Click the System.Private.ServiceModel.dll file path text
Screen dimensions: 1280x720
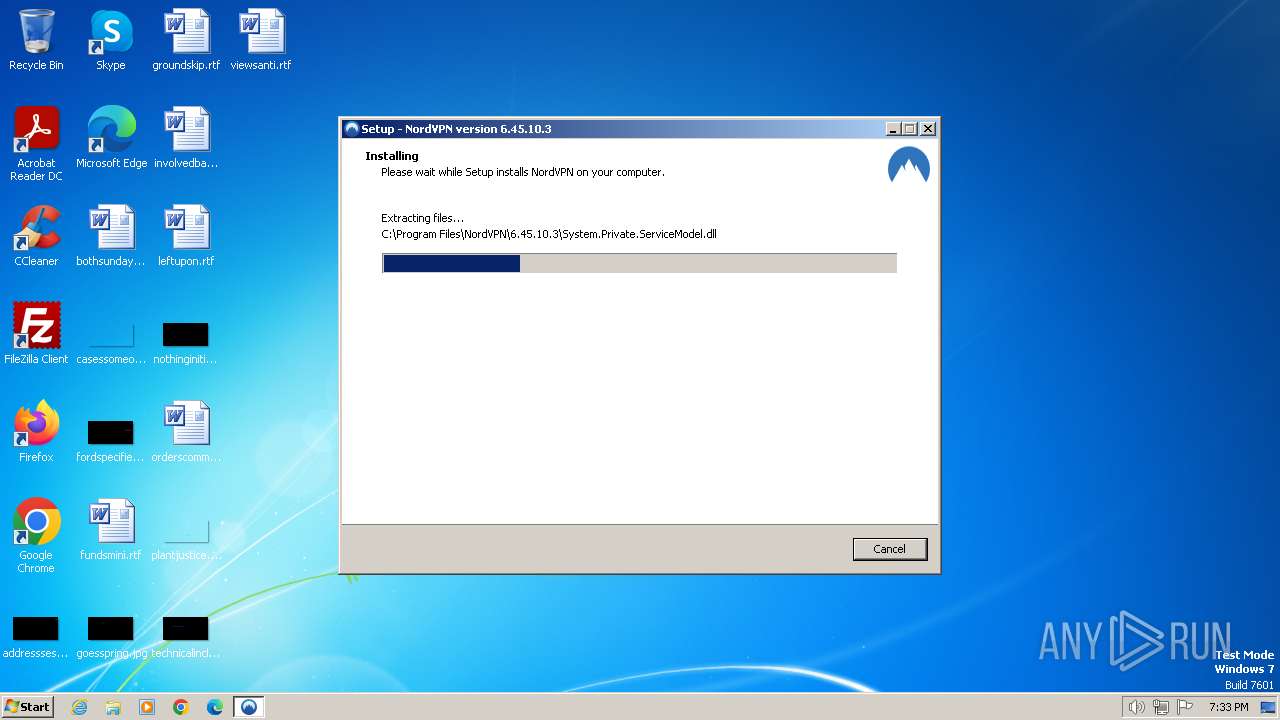click(549, 234)
